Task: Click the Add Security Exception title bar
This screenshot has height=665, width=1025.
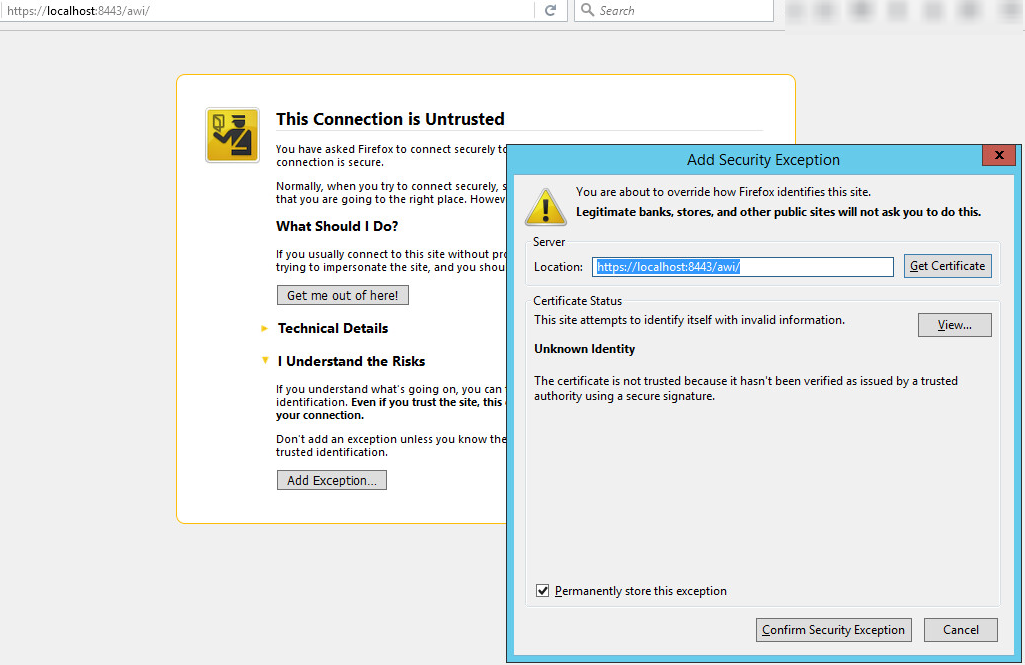Action: [x=763, y=160]
